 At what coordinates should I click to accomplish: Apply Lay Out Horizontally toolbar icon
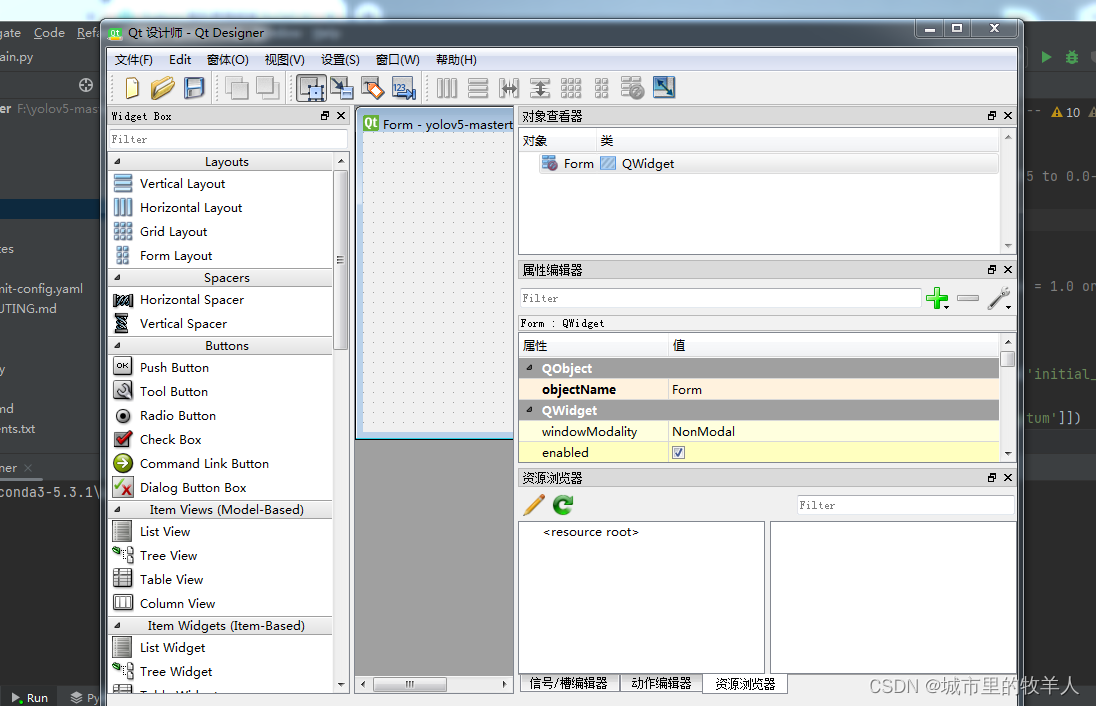coord(447,88)
